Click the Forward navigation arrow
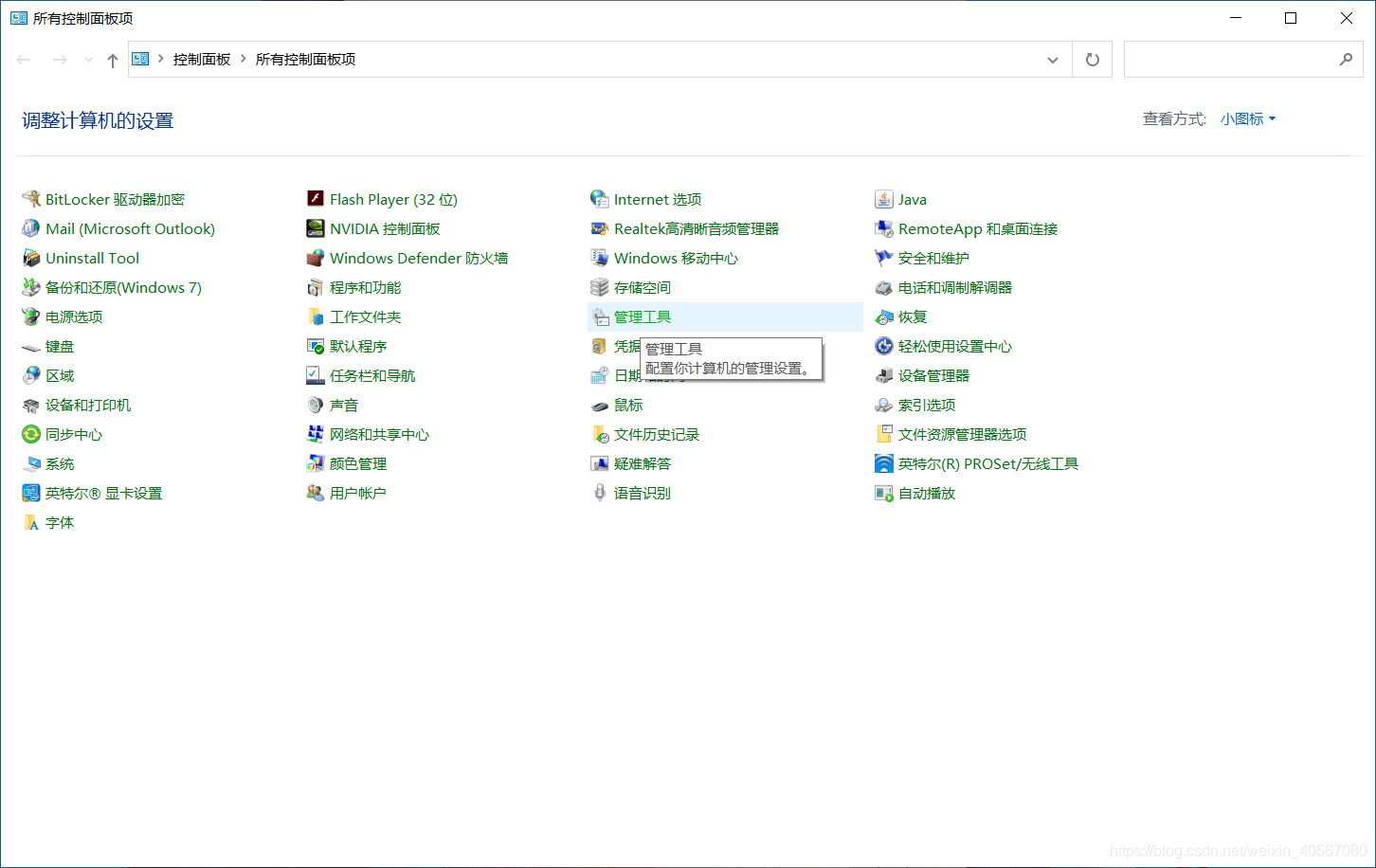Screen dimensions: 1376x868 click(60, 60)
